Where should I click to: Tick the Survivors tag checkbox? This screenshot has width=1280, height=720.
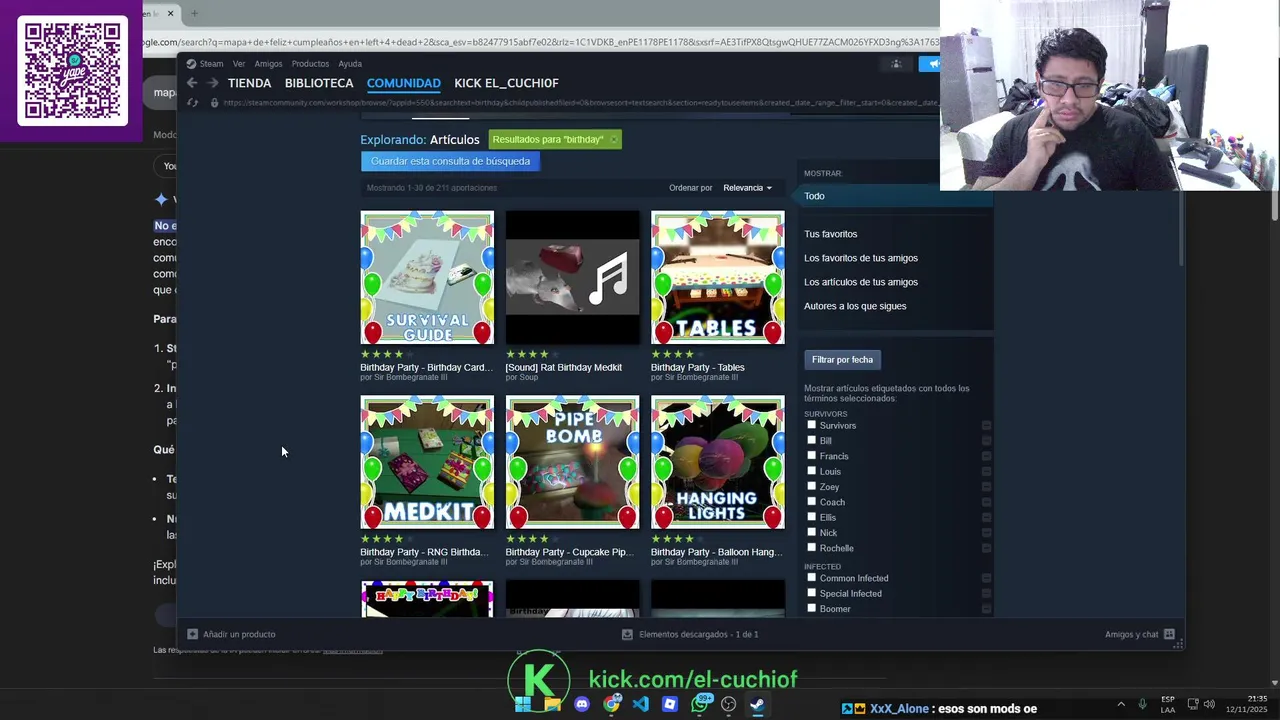click(x=811, y=425)
